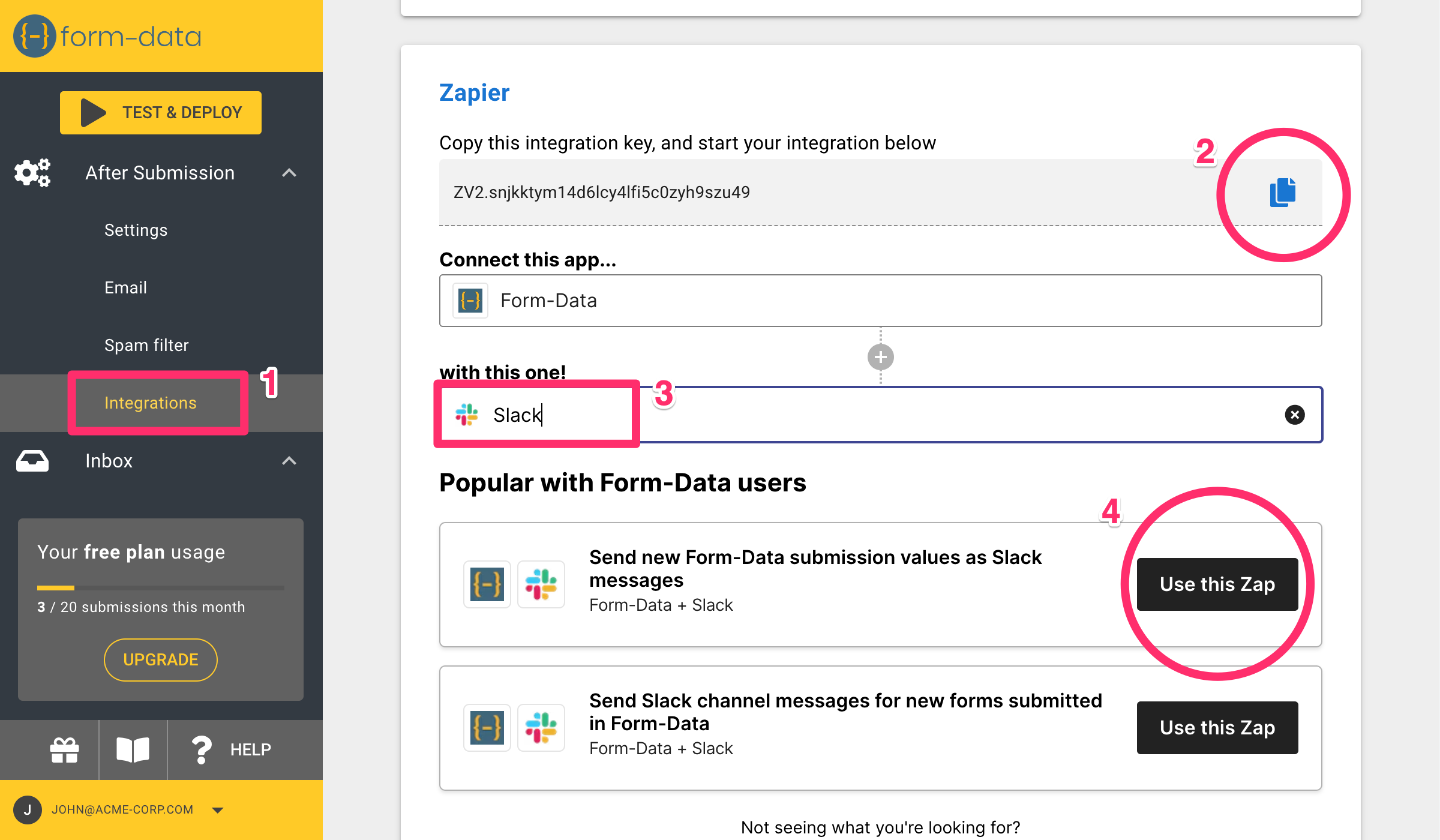Click Slack icon in second Zap card
Screen dimensions: 1440x840
click(541, 728)
